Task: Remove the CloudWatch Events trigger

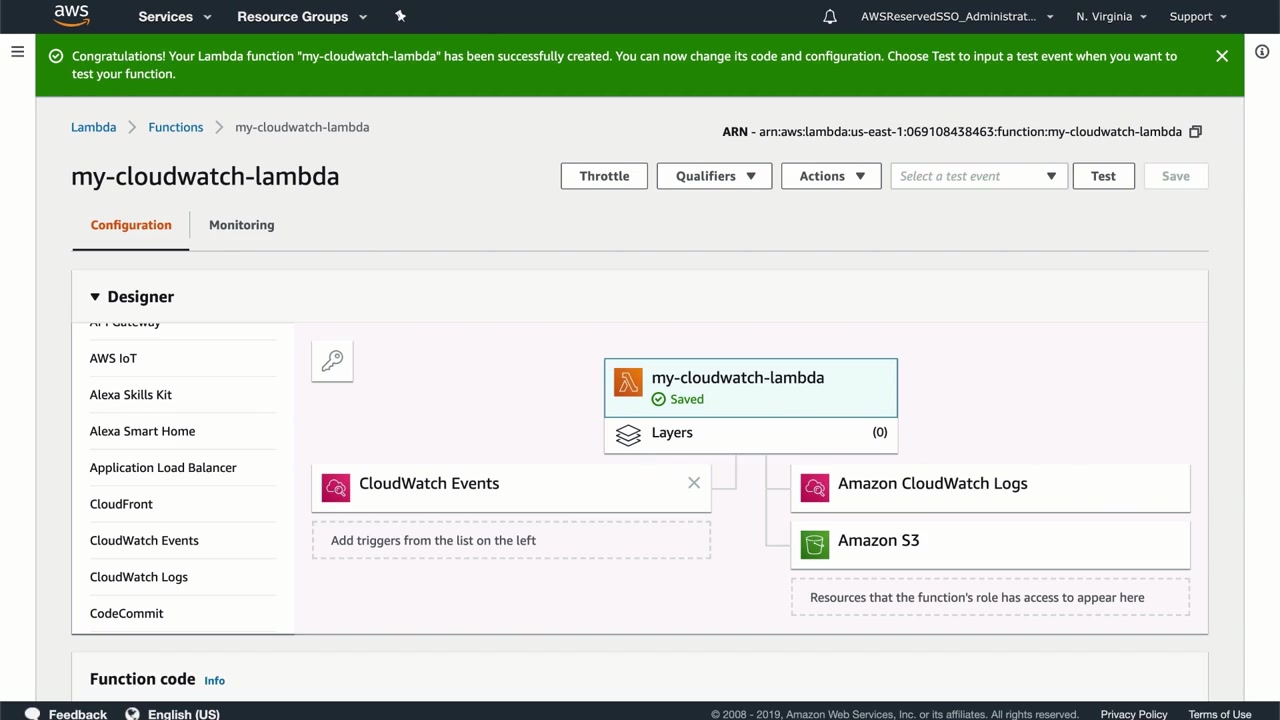Action: click(694, 483)
